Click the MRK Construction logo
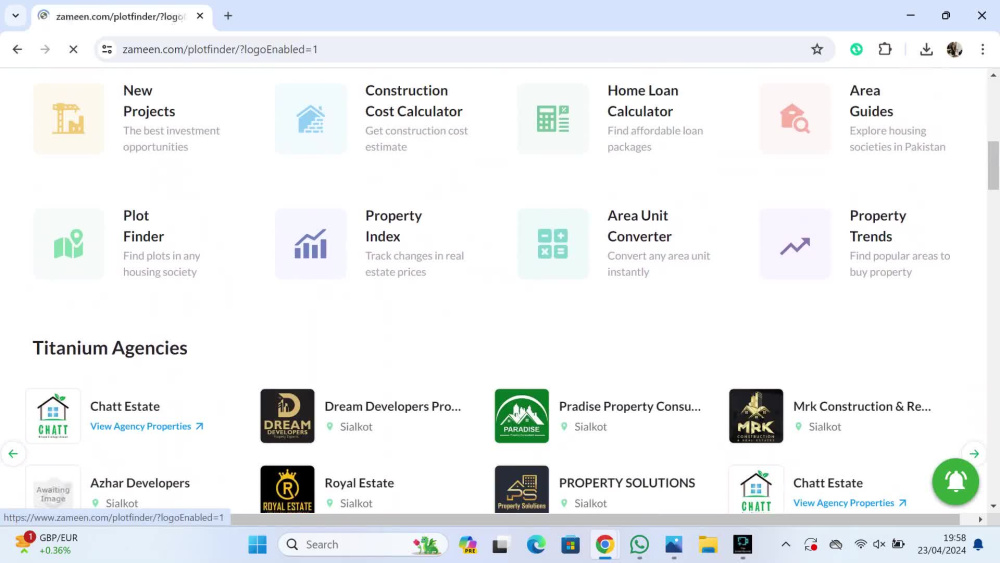1000x563 pixels. (756, 416)
